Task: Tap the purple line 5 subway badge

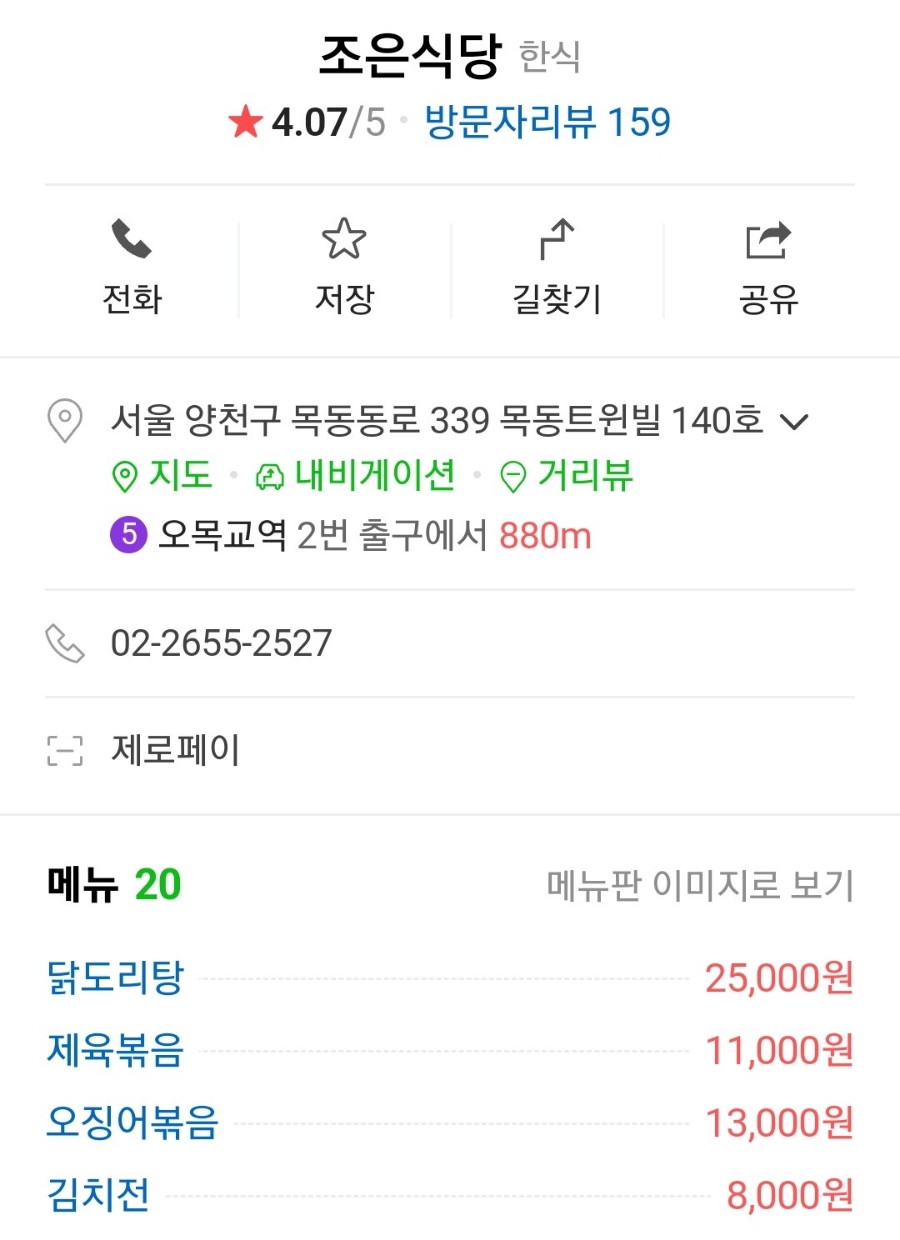Action: pos(129,536)
